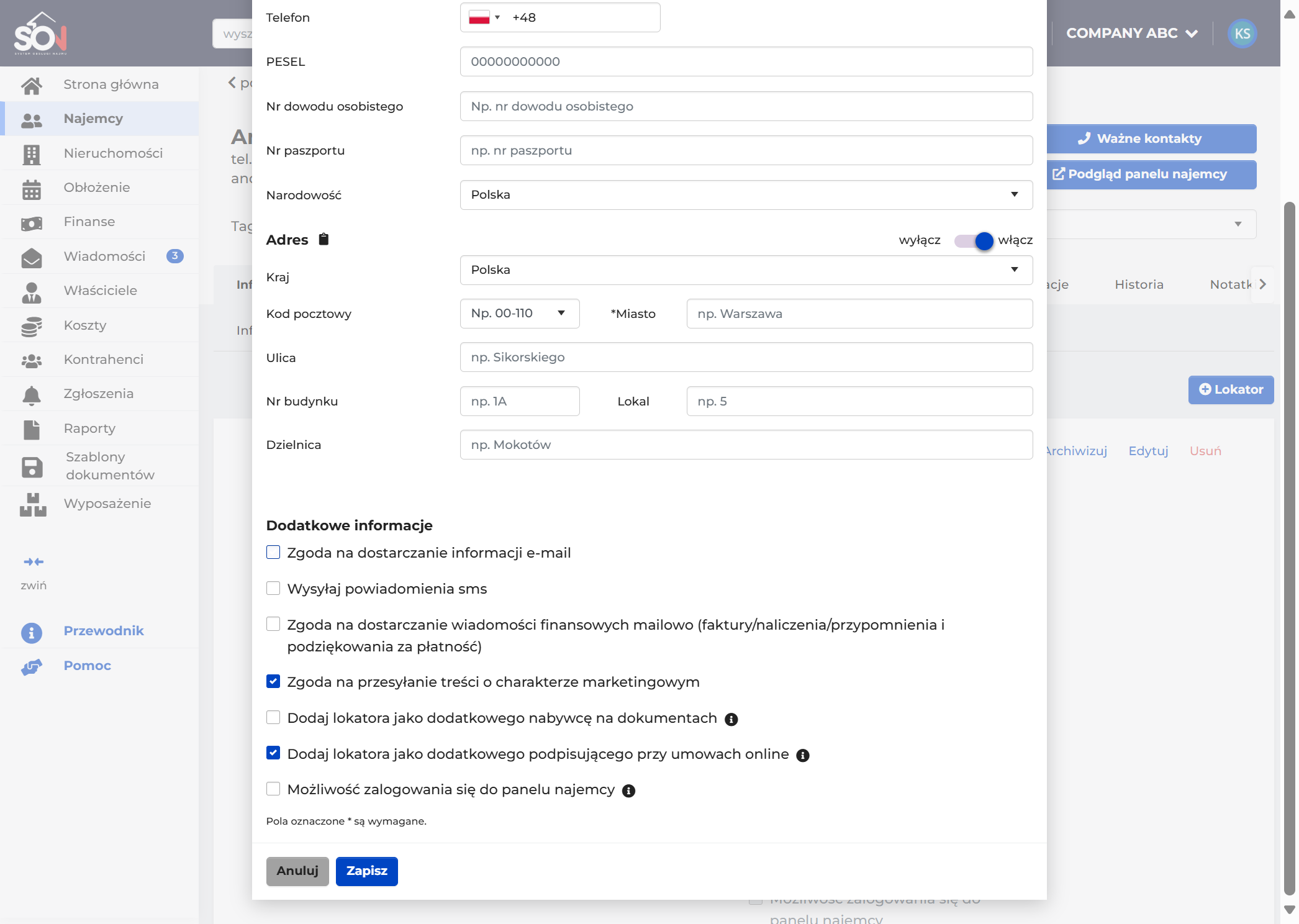This screenshot has height=924, width=1299.
Task: Switch to the Historia tab
Action: [1139, 285]
